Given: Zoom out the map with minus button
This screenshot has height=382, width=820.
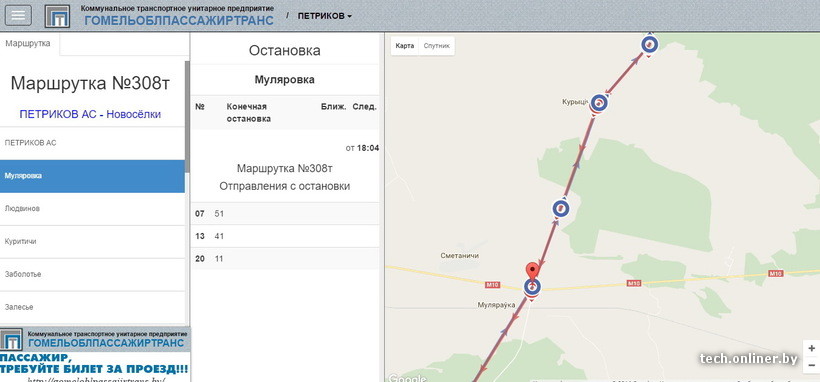Looking at the screenshot, I should (811, 365).
